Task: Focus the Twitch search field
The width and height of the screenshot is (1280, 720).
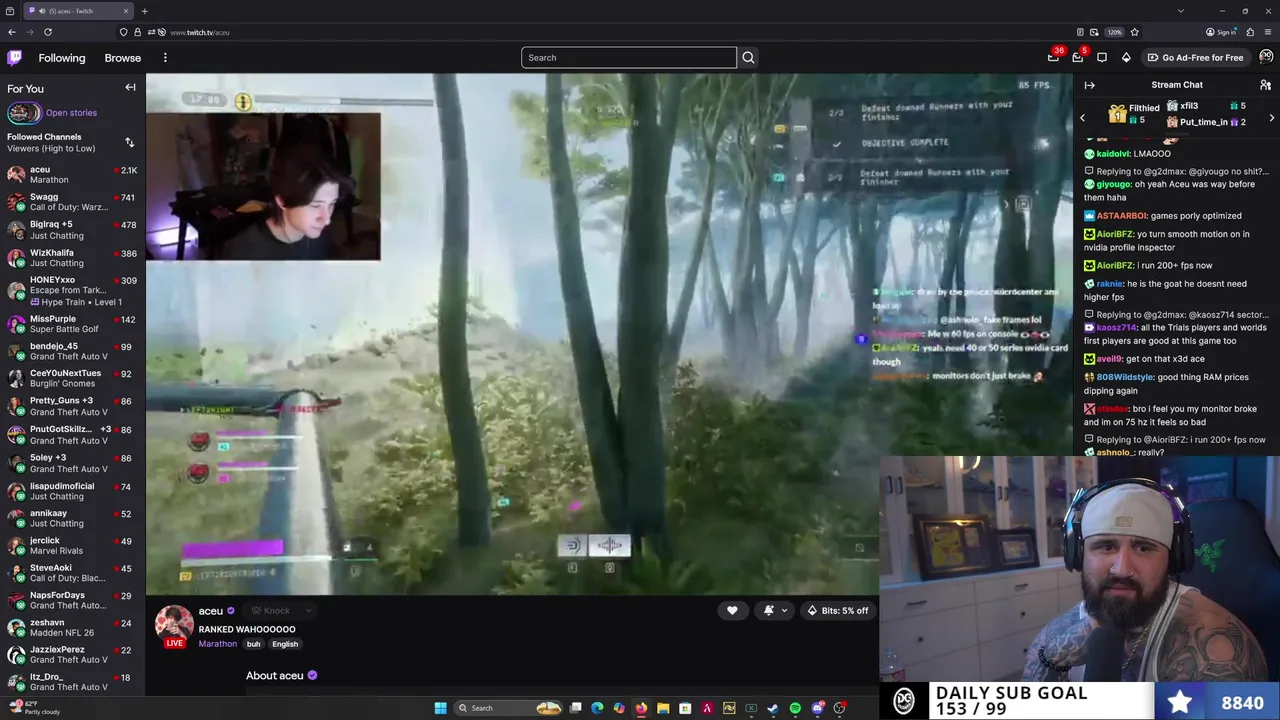Action: tap(628, 58)
